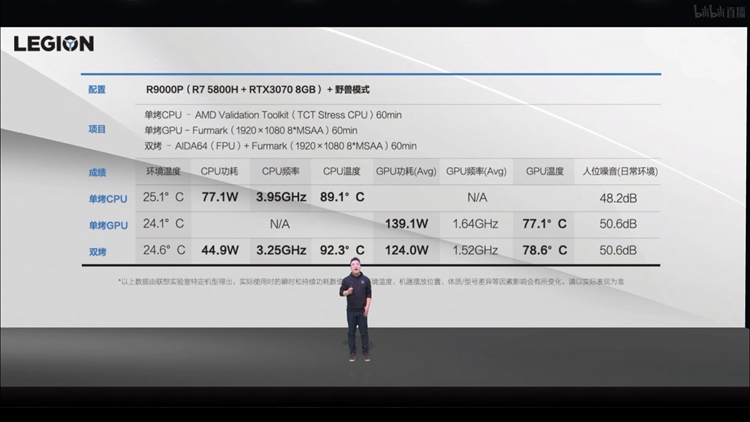Select the '双烤' row label

click(98, 252)
